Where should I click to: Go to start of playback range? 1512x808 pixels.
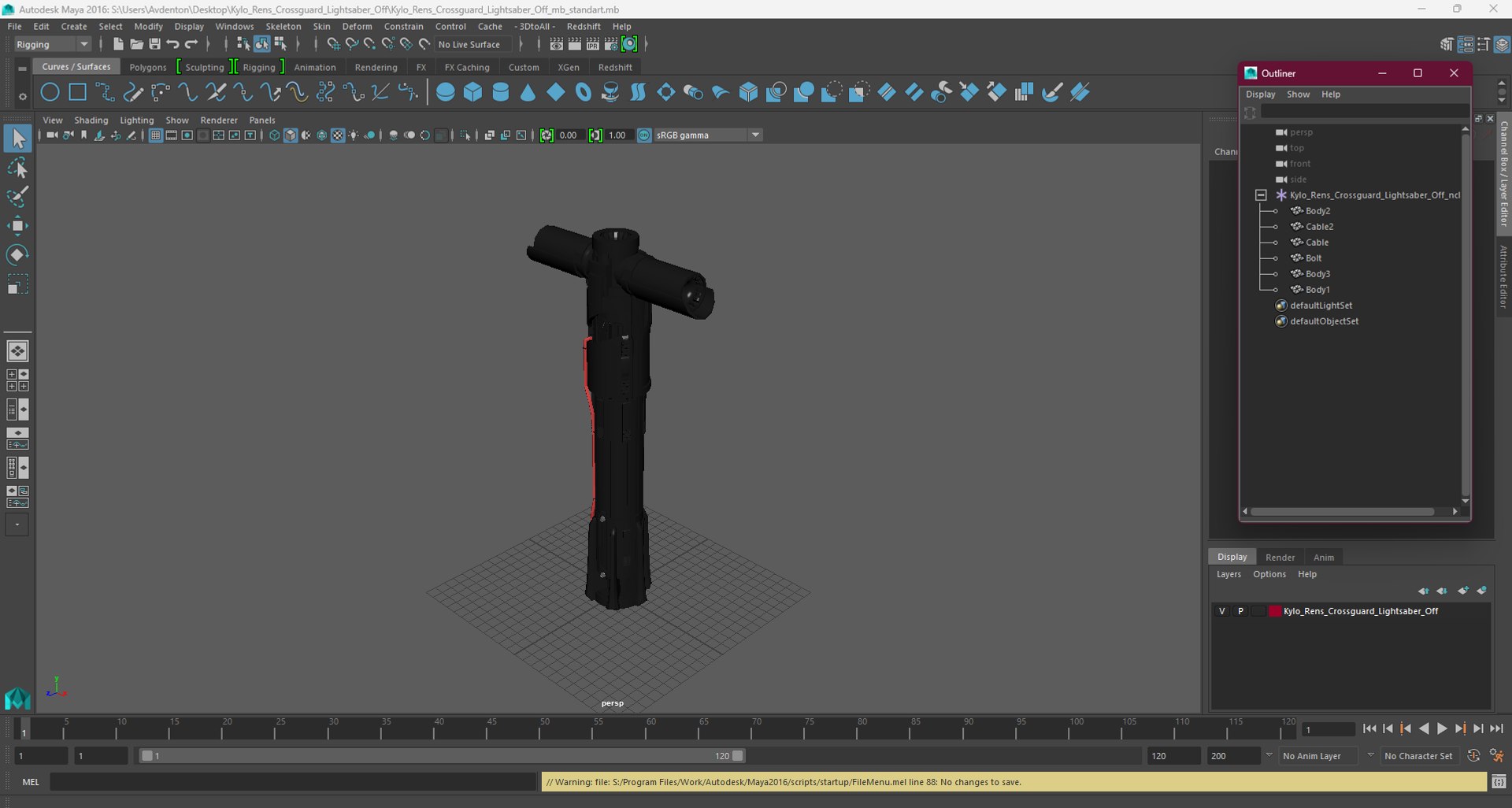point(1369,729)
